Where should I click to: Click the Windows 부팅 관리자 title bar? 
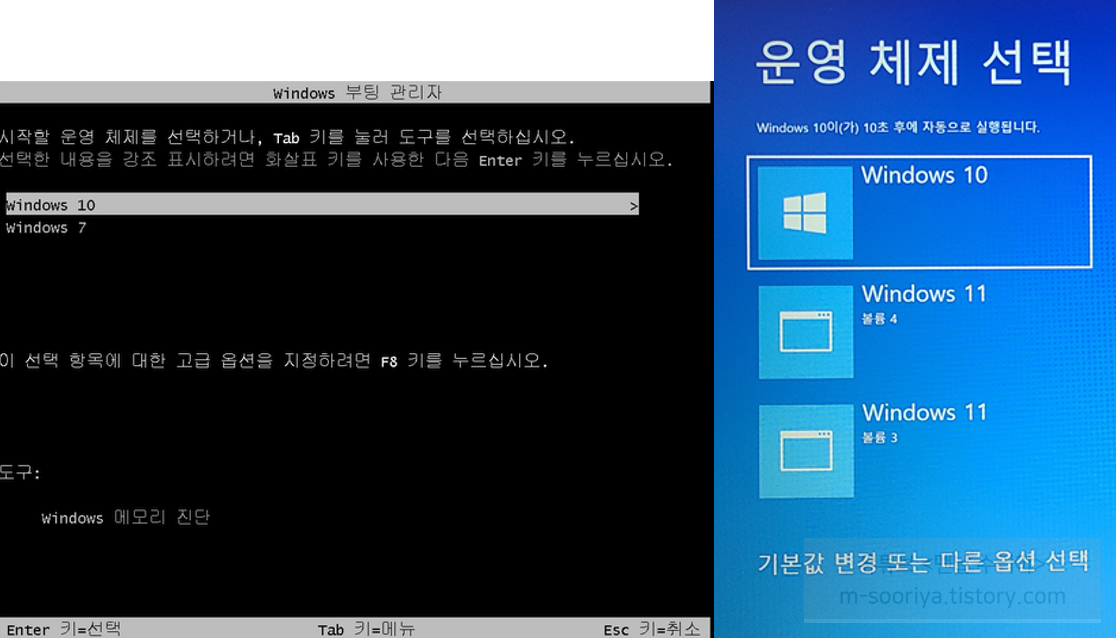pos(355,93)
